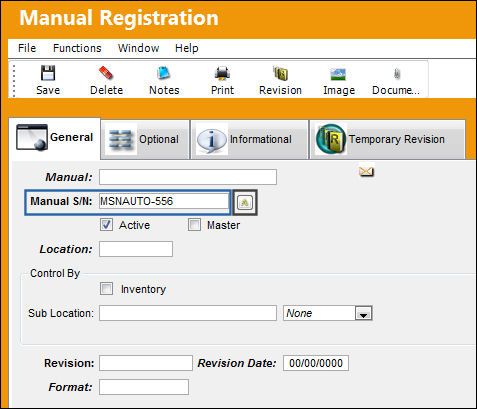Open the File menu
Screen dimensions: 477x409
pos(27,48)
